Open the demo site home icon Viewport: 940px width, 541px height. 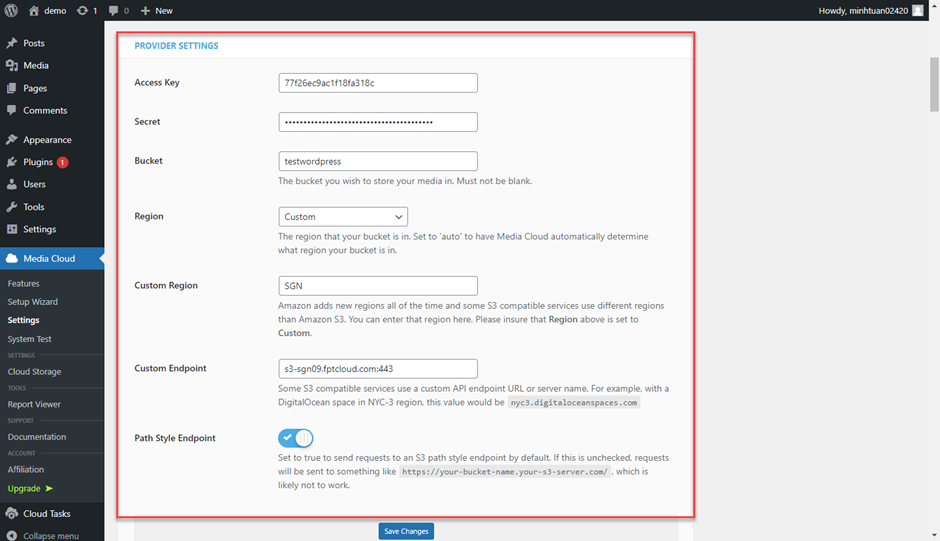click(34, 10)
